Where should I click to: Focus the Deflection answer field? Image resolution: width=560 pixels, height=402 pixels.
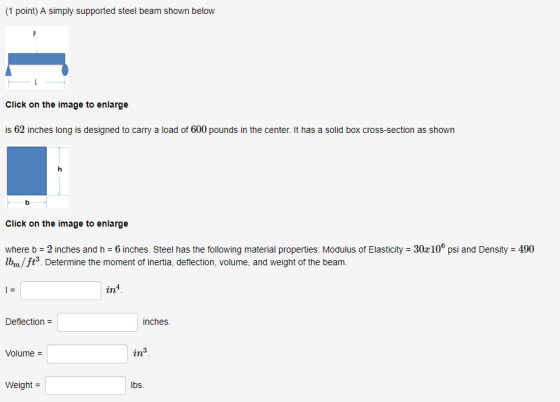pyautogui.click(x=98, y=322)
